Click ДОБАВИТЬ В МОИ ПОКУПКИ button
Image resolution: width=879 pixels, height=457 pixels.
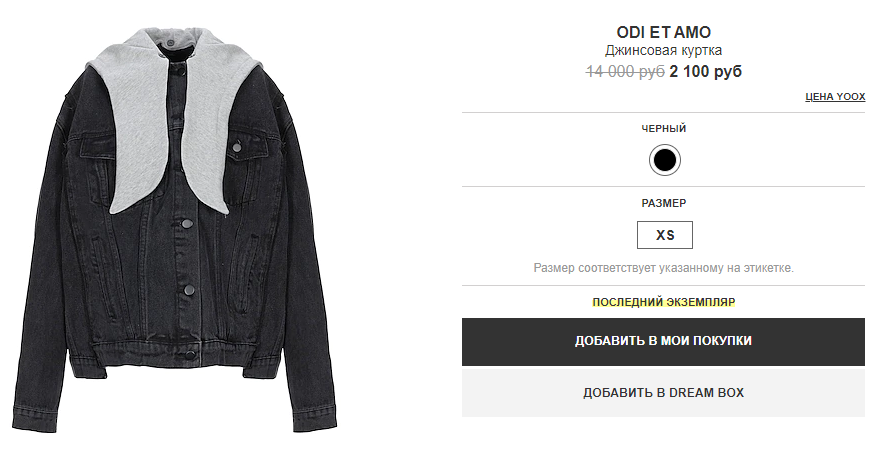click(663, 341)
